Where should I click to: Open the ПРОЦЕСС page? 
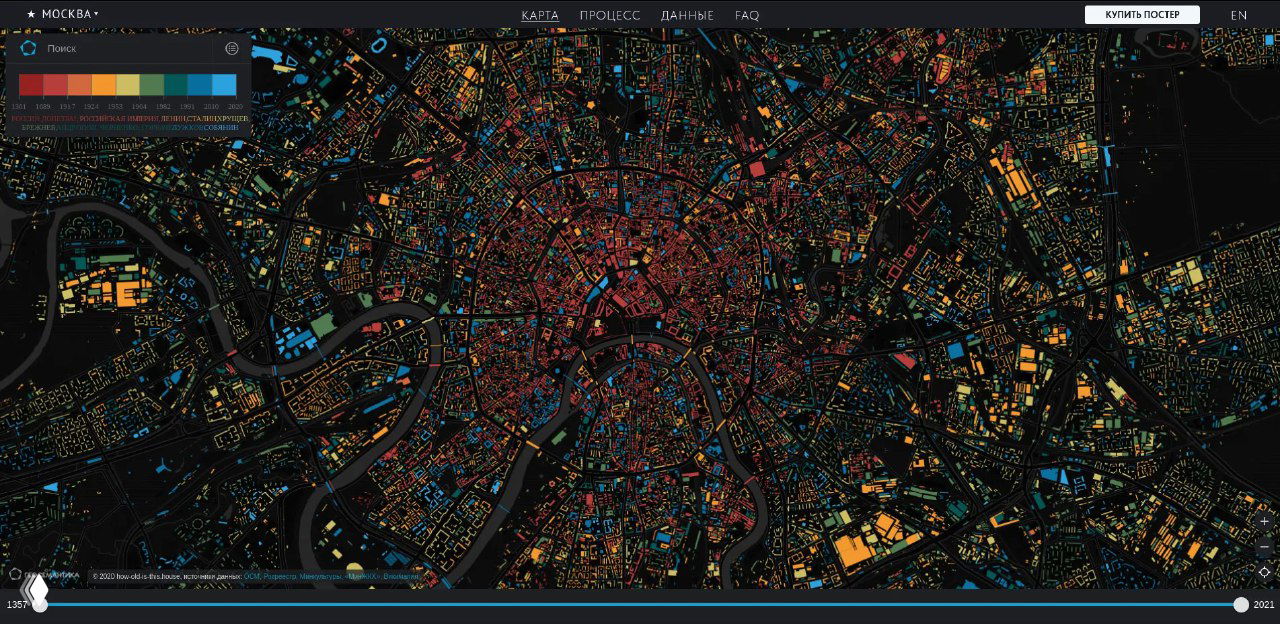[610, 15]
